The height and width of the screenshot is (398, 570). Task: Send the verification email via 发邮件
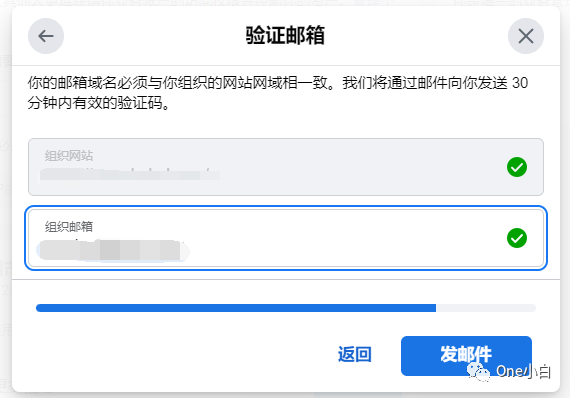466,355
